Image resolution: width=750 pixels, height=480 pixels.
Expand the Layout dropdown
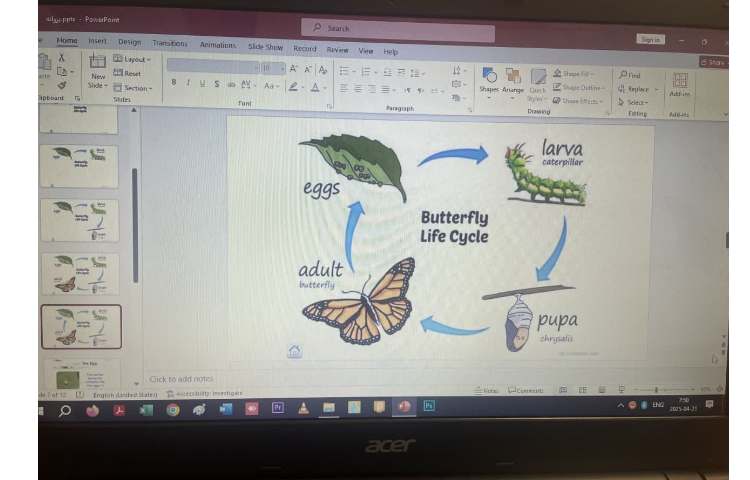[132, 59]
